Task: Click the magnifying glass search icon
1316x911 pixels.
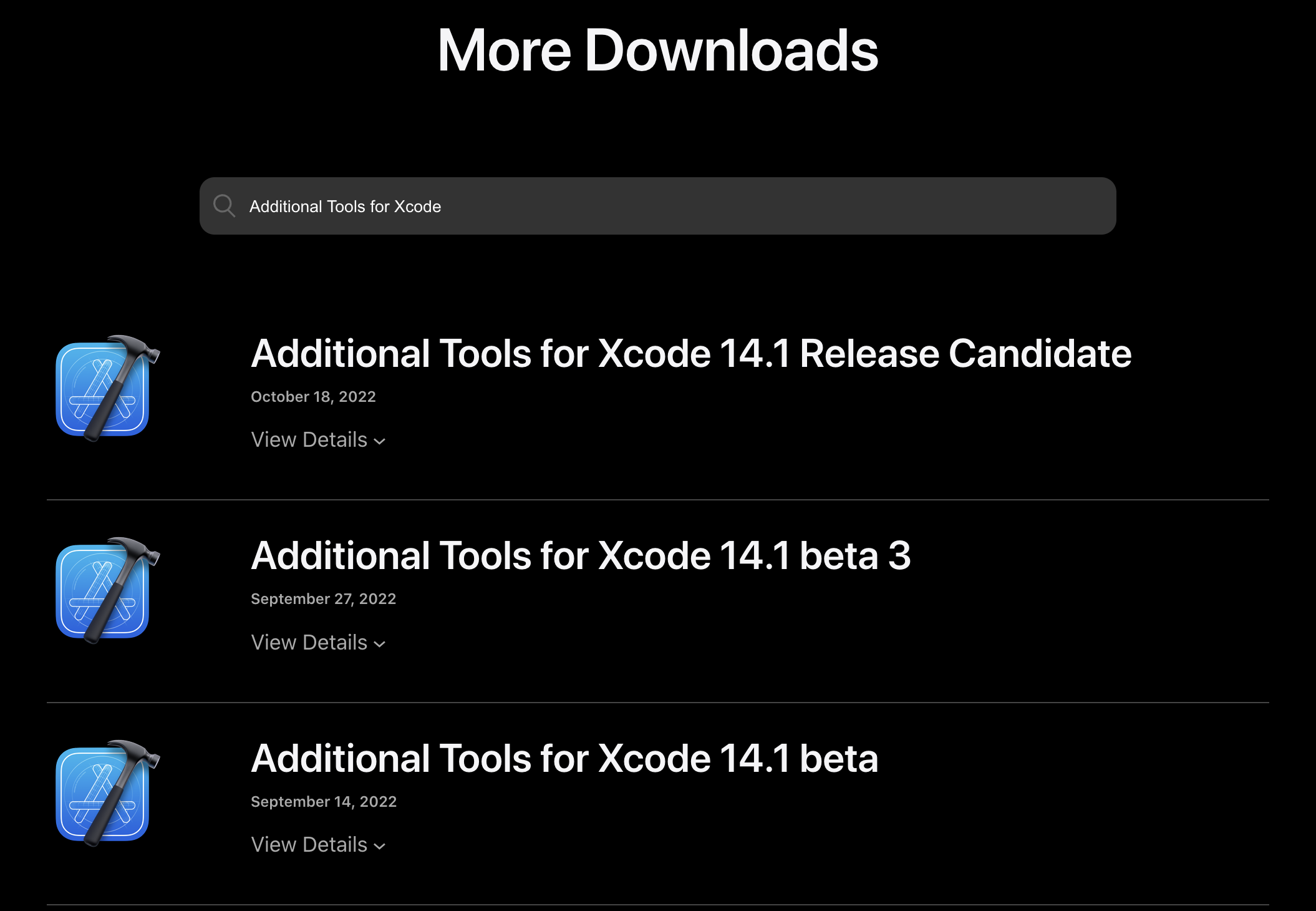Action: pyautogui.click(x=224, y=206)
